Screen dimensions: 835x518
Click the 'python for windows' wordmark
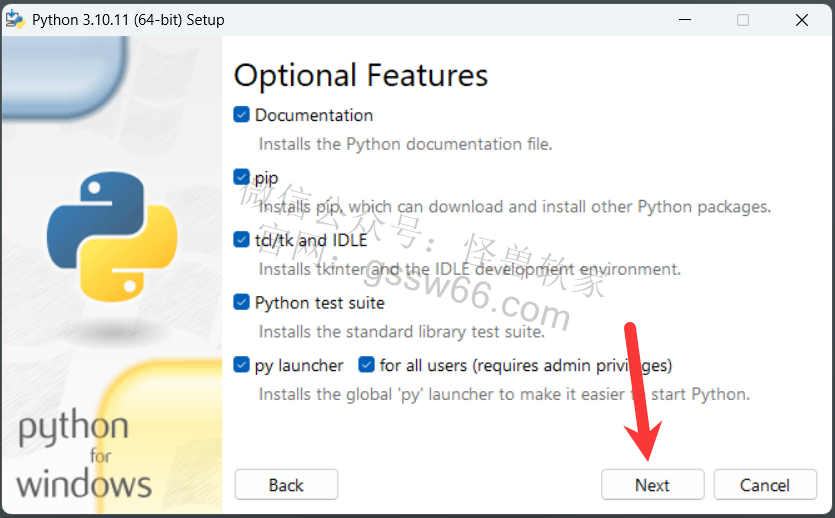coord(84,454)
